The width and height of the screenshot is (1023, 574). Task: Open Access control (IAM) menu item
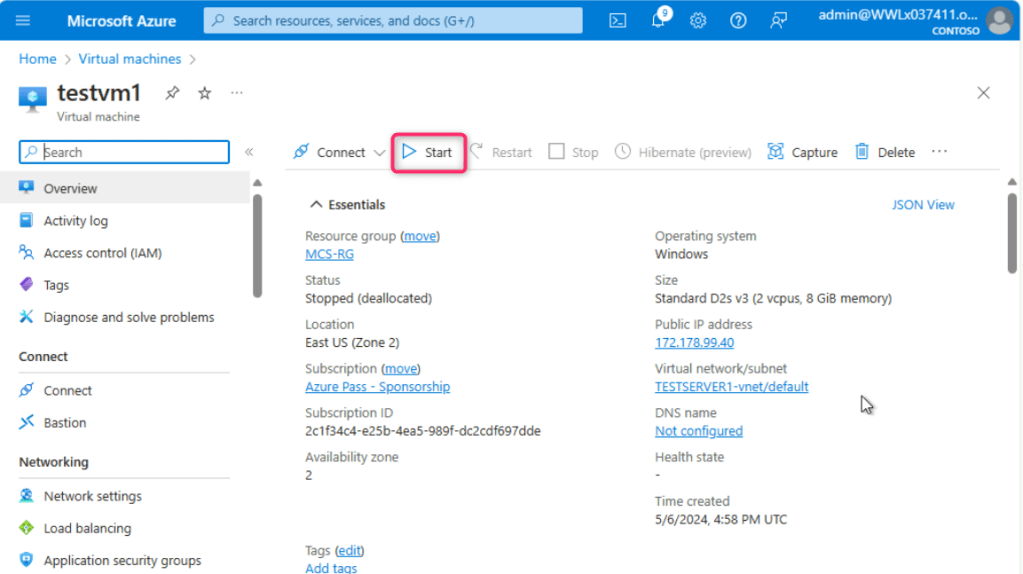click(x=102, y=253)
